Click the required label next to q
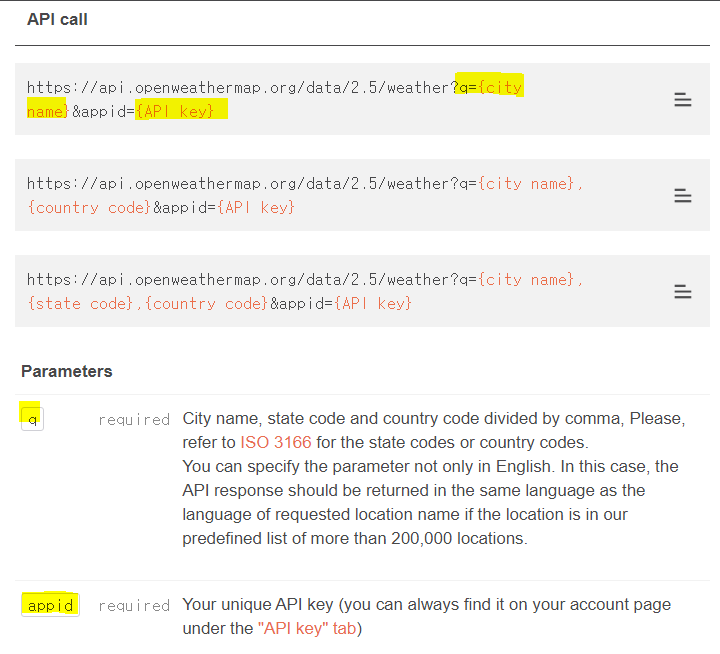The image size is (720, 654). [x=134, y=419]
